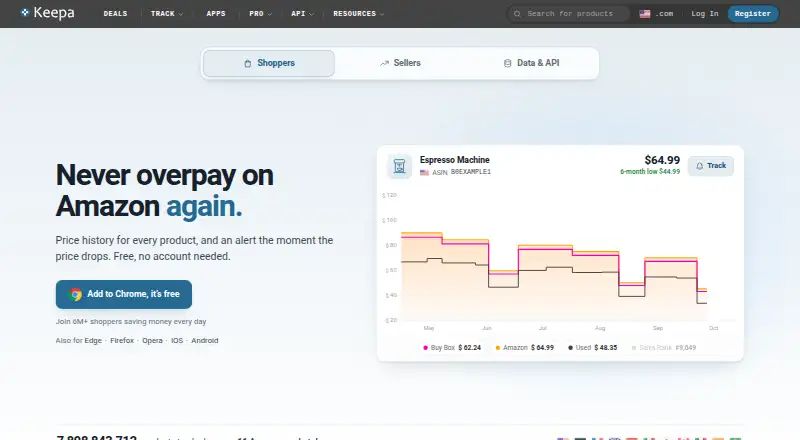Click the price history chart area
The image size is (800, 440).
point(559,260)
